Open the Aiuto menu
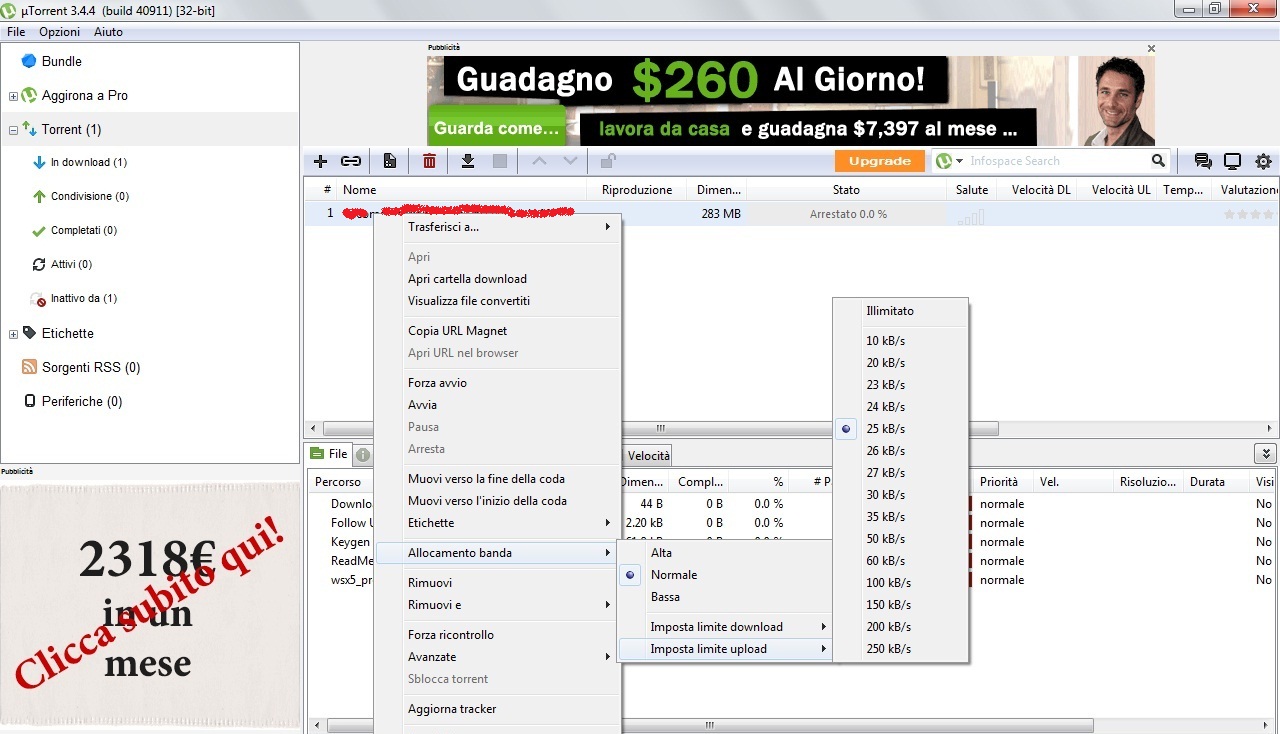 [x=108, y=32]
